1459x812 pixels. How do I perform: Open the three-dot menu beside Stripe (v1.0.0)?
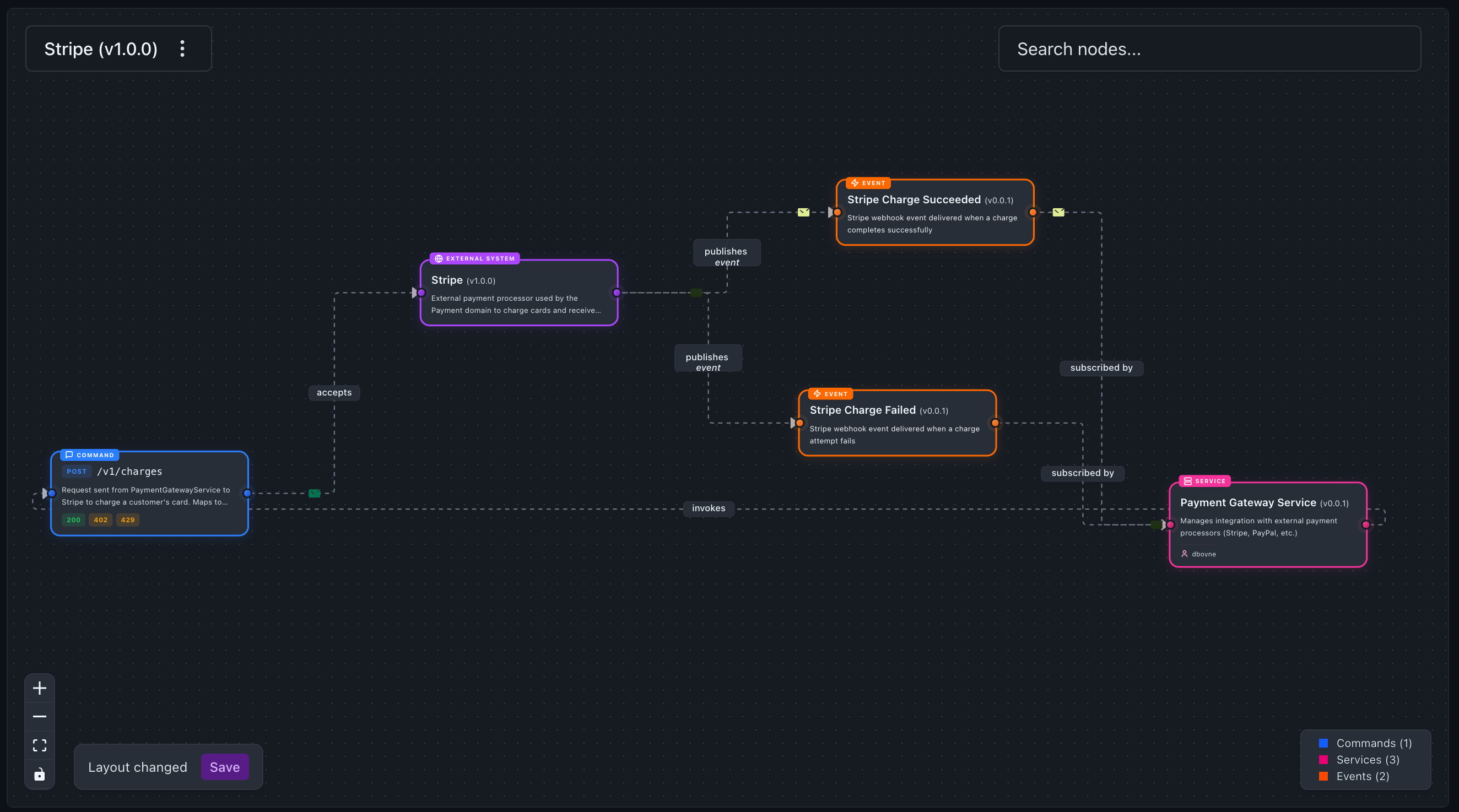(x=182, y=48)
